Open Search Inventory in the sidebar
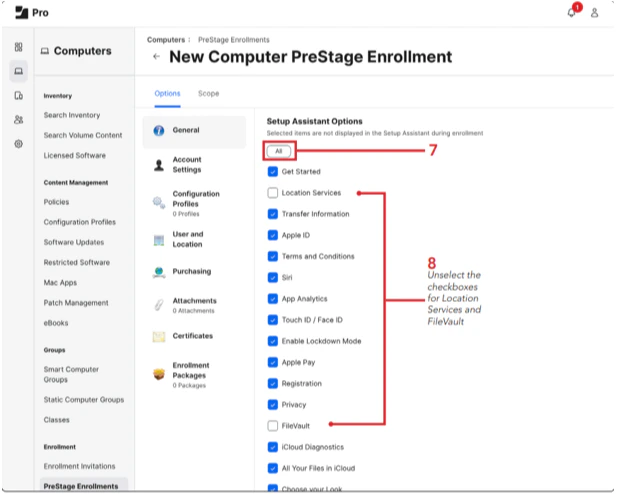Image resolution: width=622 pixels, height=494 pixels. pos(72,115)
